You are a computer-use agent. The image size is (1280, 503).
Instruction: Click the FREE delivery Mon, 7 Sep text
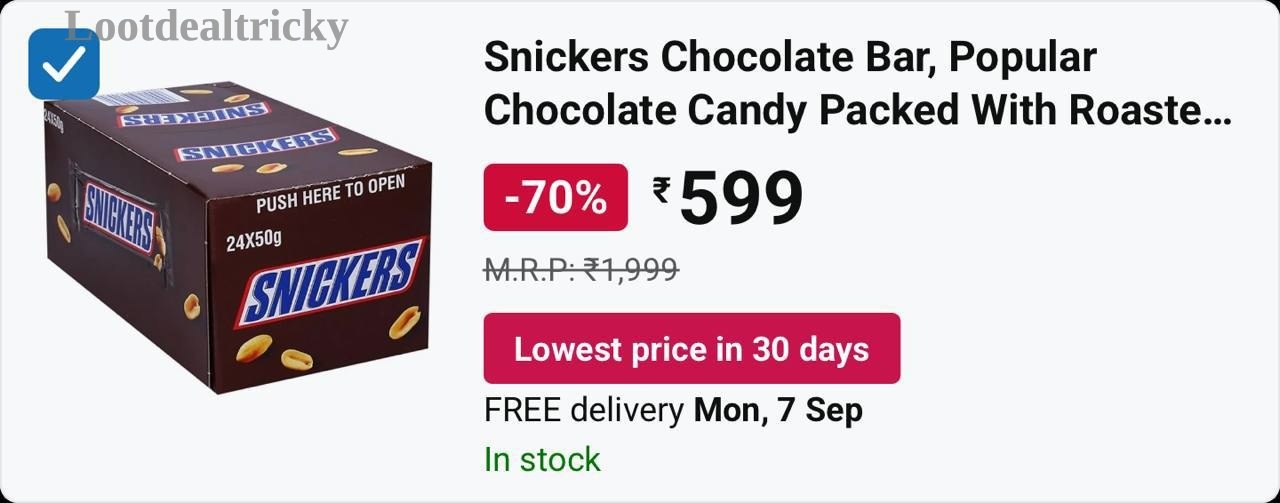673,410
